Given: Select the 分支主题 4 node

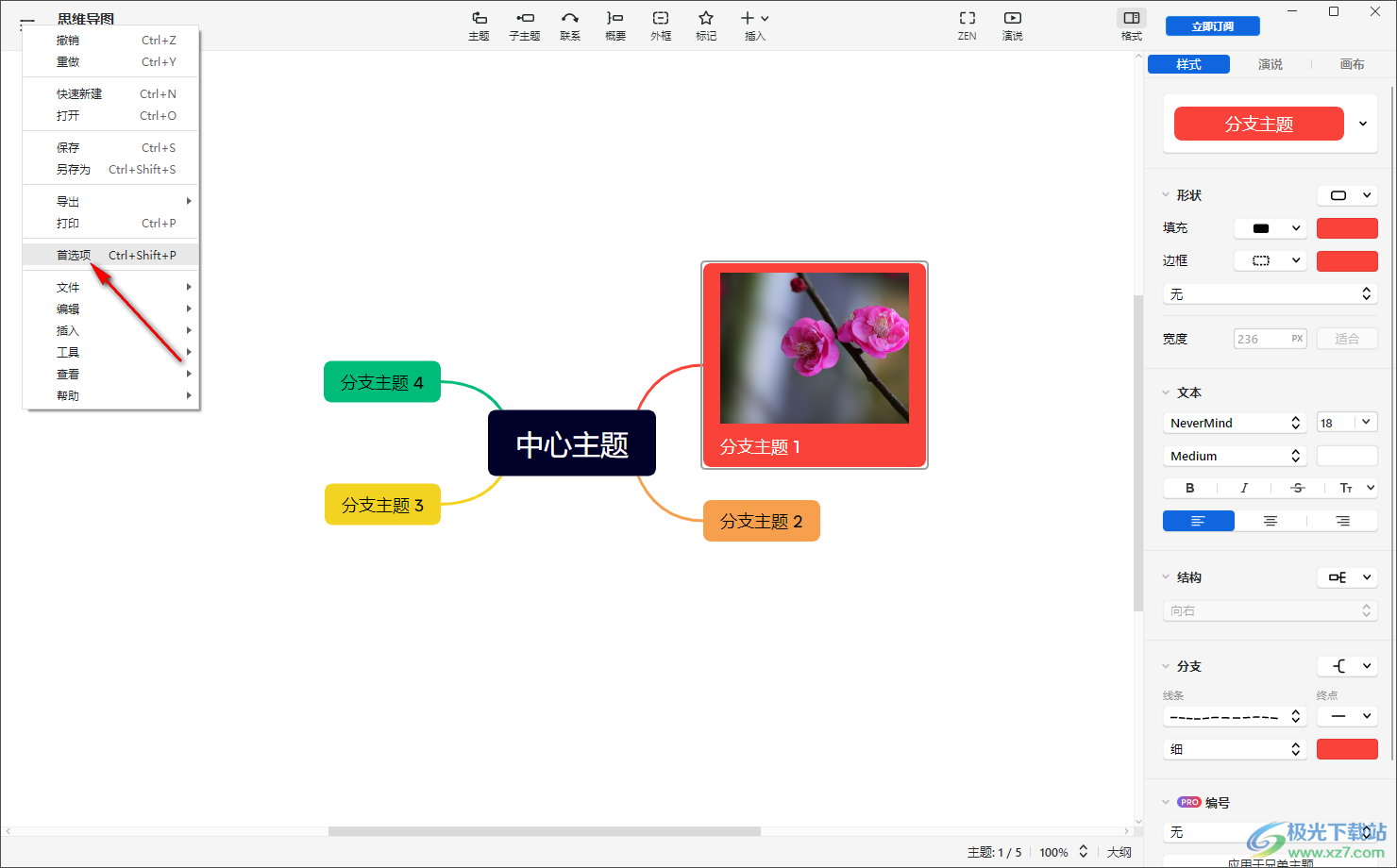Looking at the screenshot, I should pos(382,382).
